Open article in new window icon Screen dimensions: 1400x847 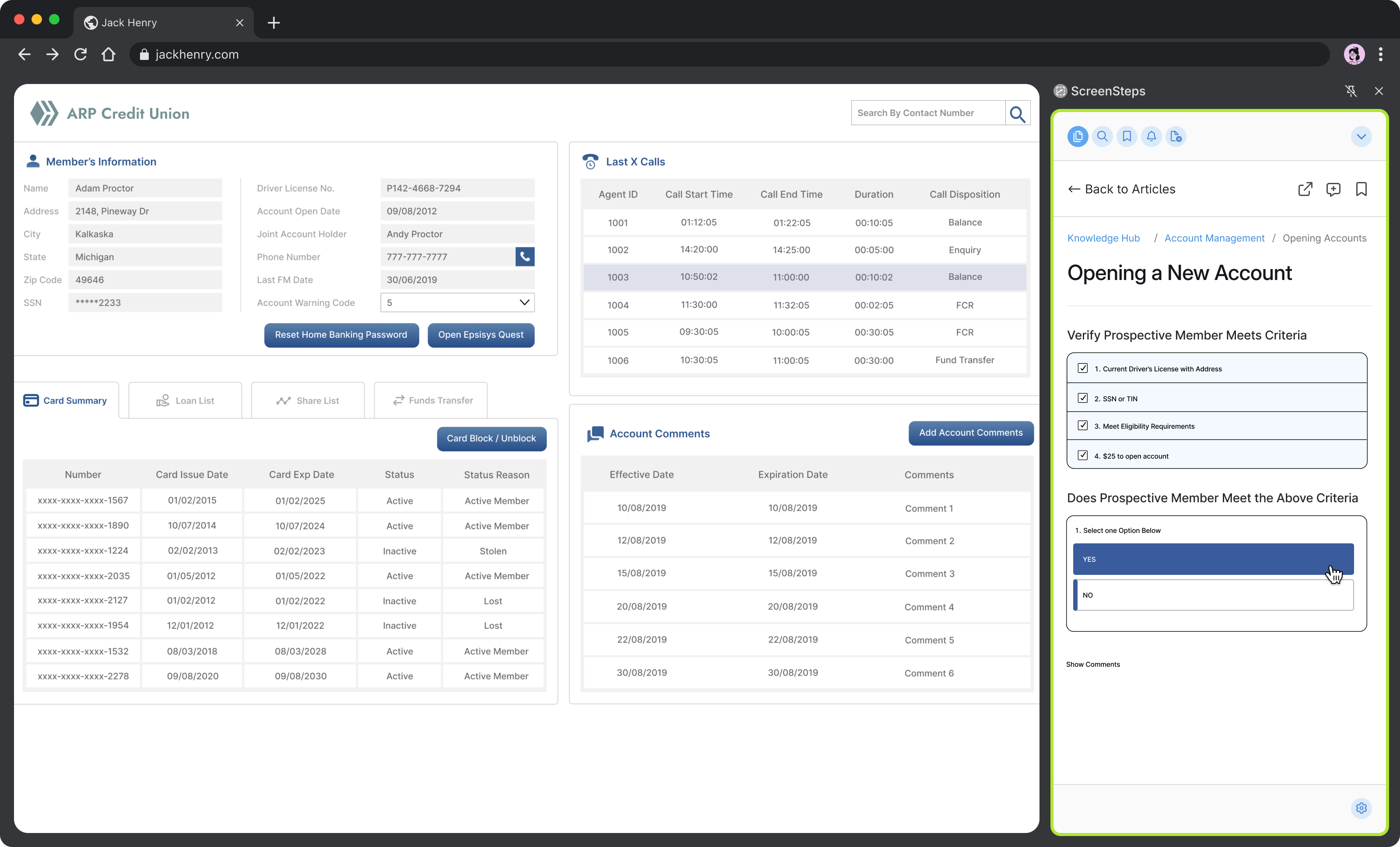click(1305, 189)
